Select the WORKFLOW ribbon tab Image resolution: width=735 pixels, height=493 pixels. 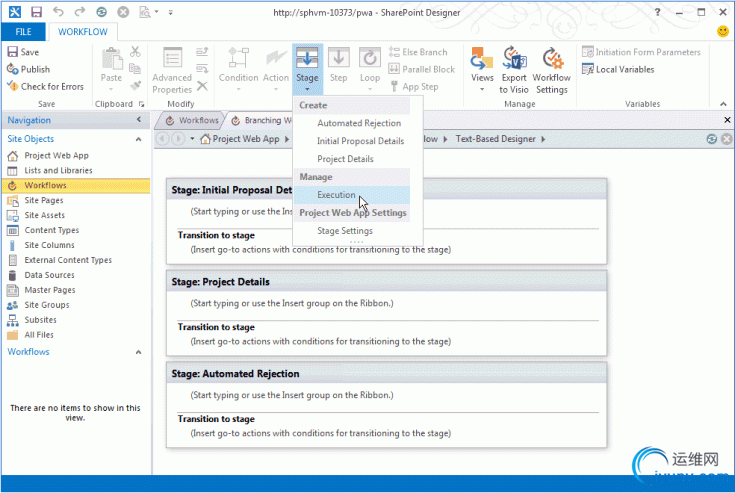[82, 32]
